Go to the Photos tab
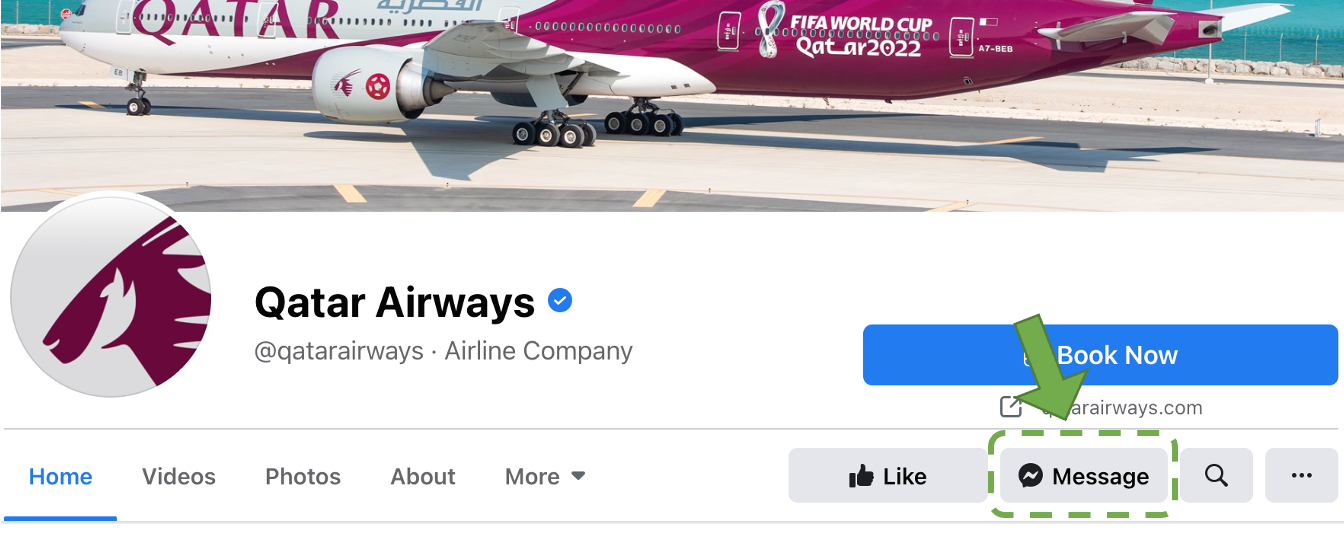1344x536 pixels. (x=303, y=477)
